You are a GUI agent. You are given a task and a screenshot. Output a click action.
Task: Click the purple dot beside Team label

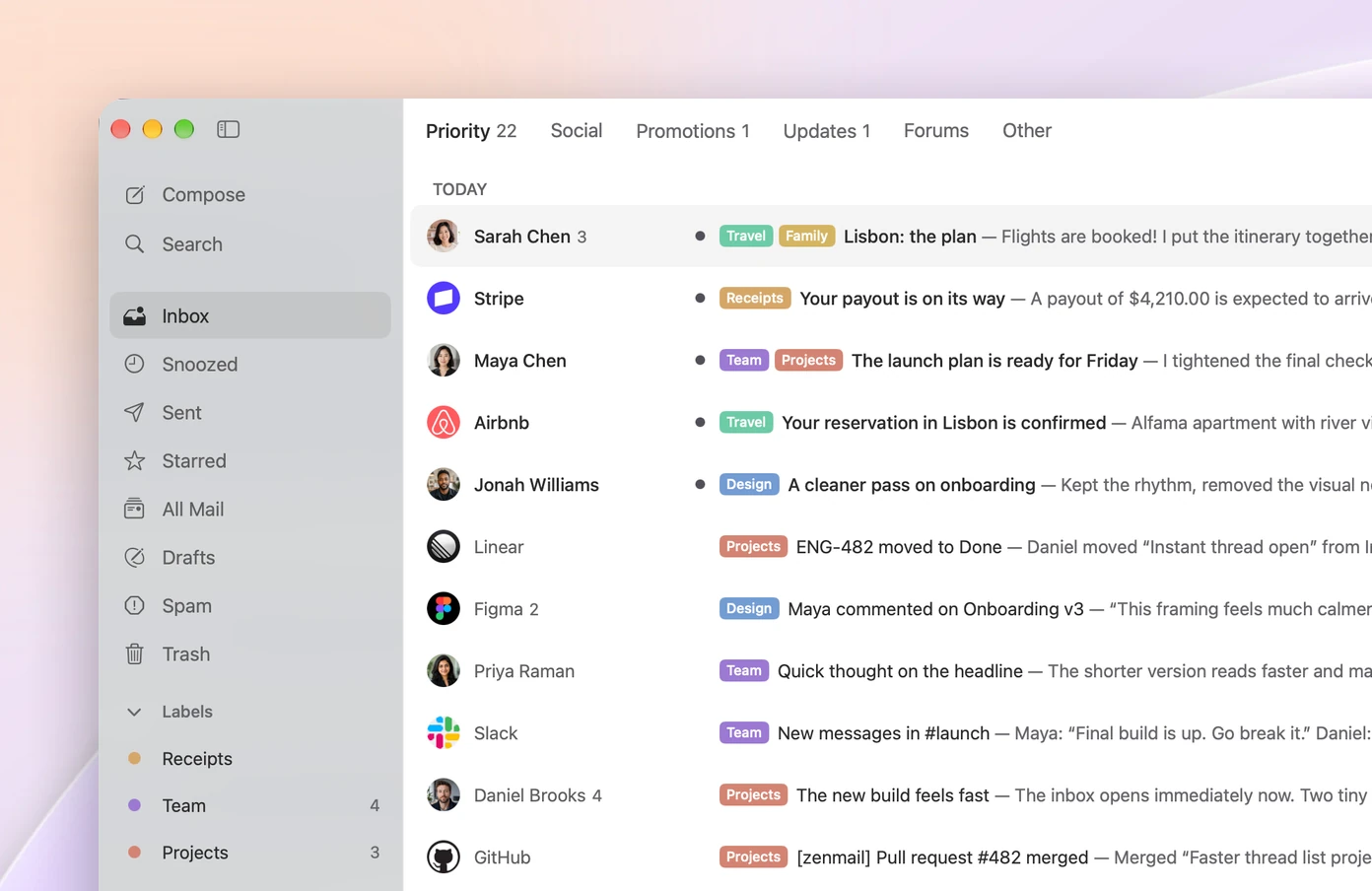[x=135, y=805]
